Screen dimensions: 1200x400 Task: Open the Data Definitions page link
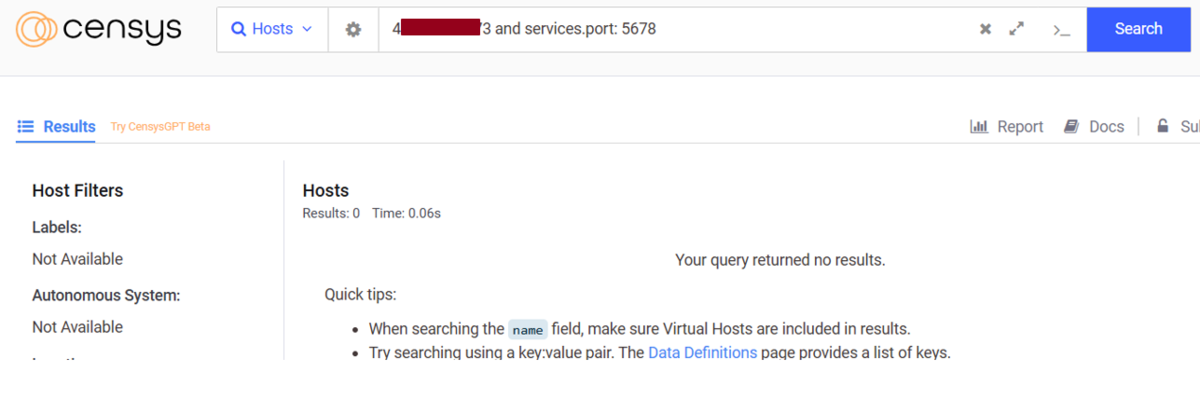702,352
